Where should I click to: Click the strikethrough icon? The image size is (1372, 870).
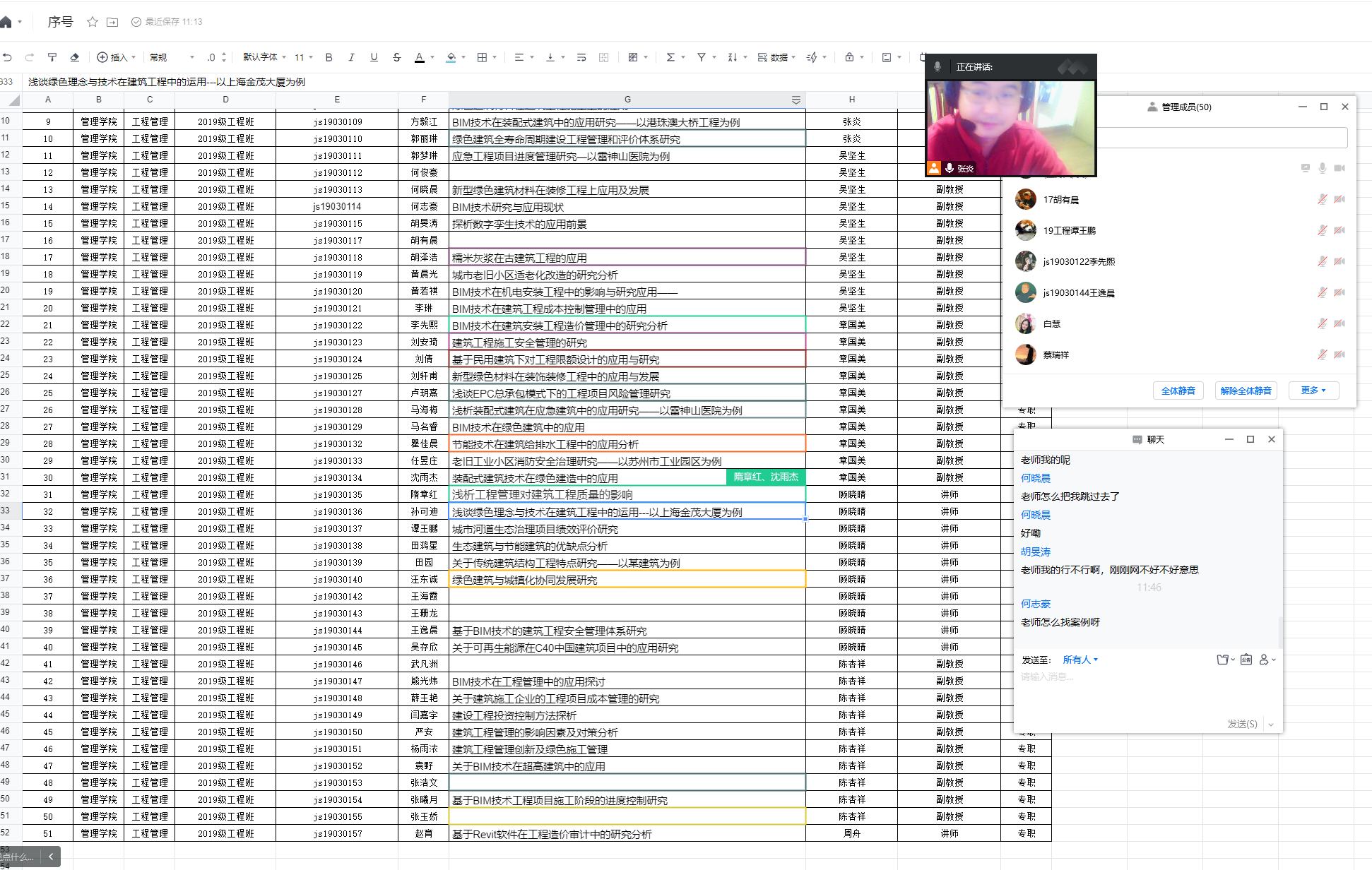point(396,57)
